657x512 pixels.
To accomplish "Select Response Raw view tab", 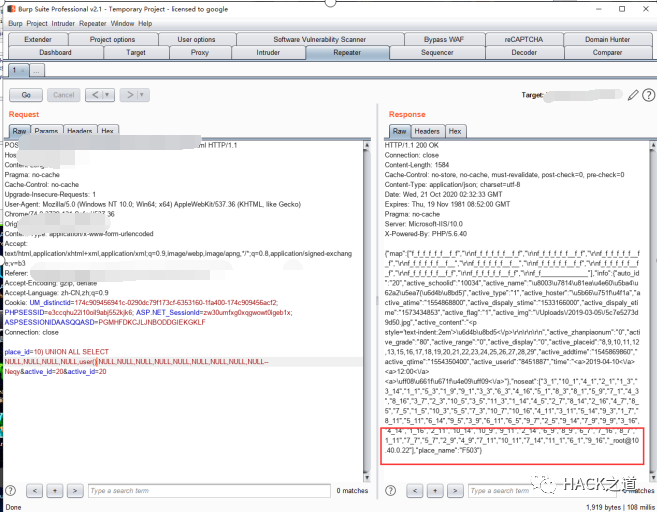I will pyautogui.click(x=400, y=131).
